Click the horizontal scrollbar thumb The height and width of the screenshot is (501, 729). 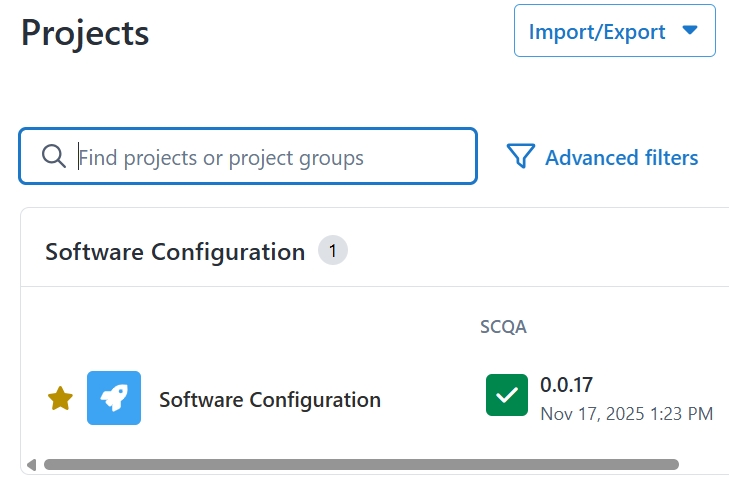(360, 464)
